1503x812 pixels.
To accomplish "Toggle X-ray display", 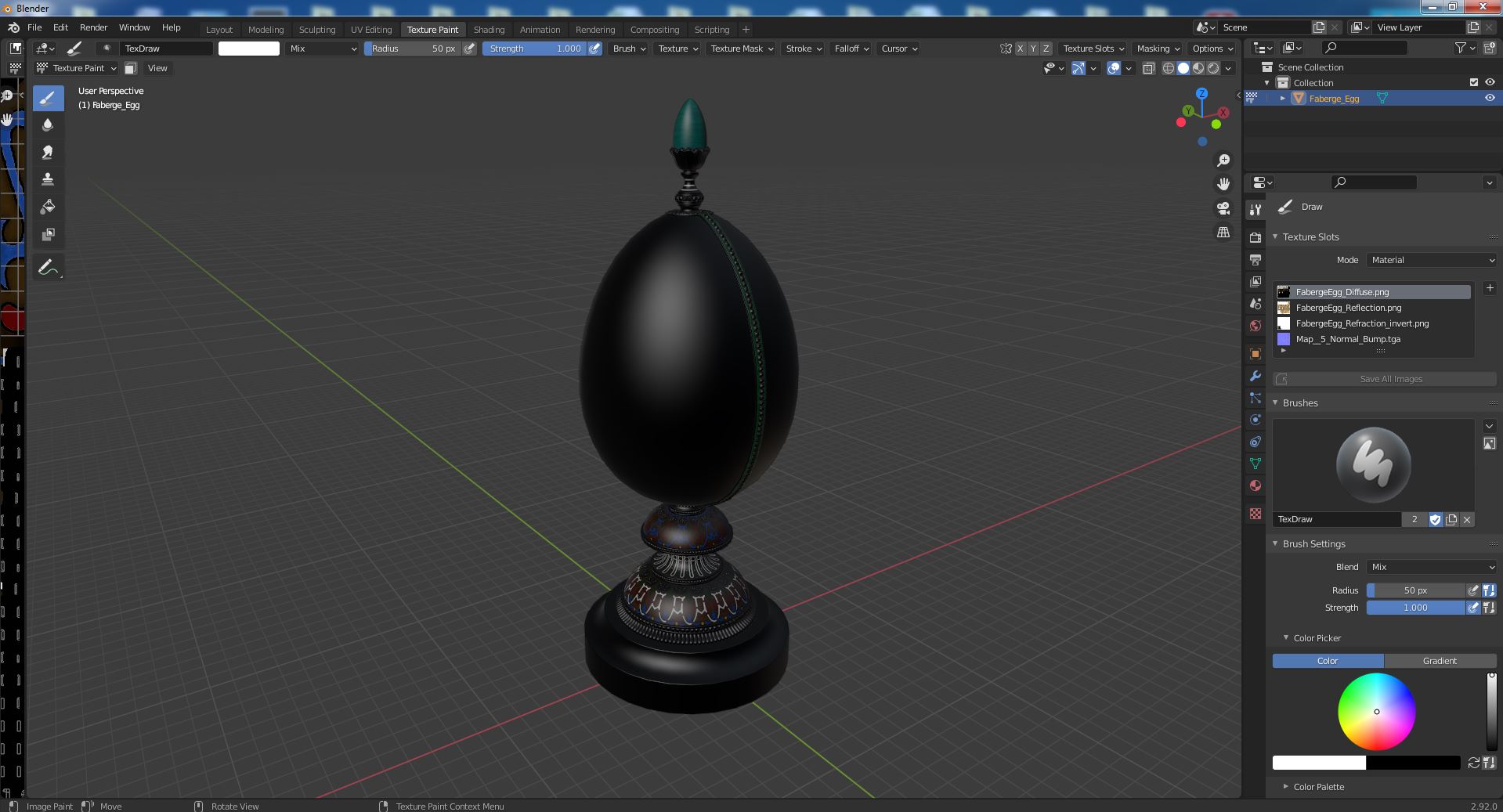I will [x=1148, y=68].
